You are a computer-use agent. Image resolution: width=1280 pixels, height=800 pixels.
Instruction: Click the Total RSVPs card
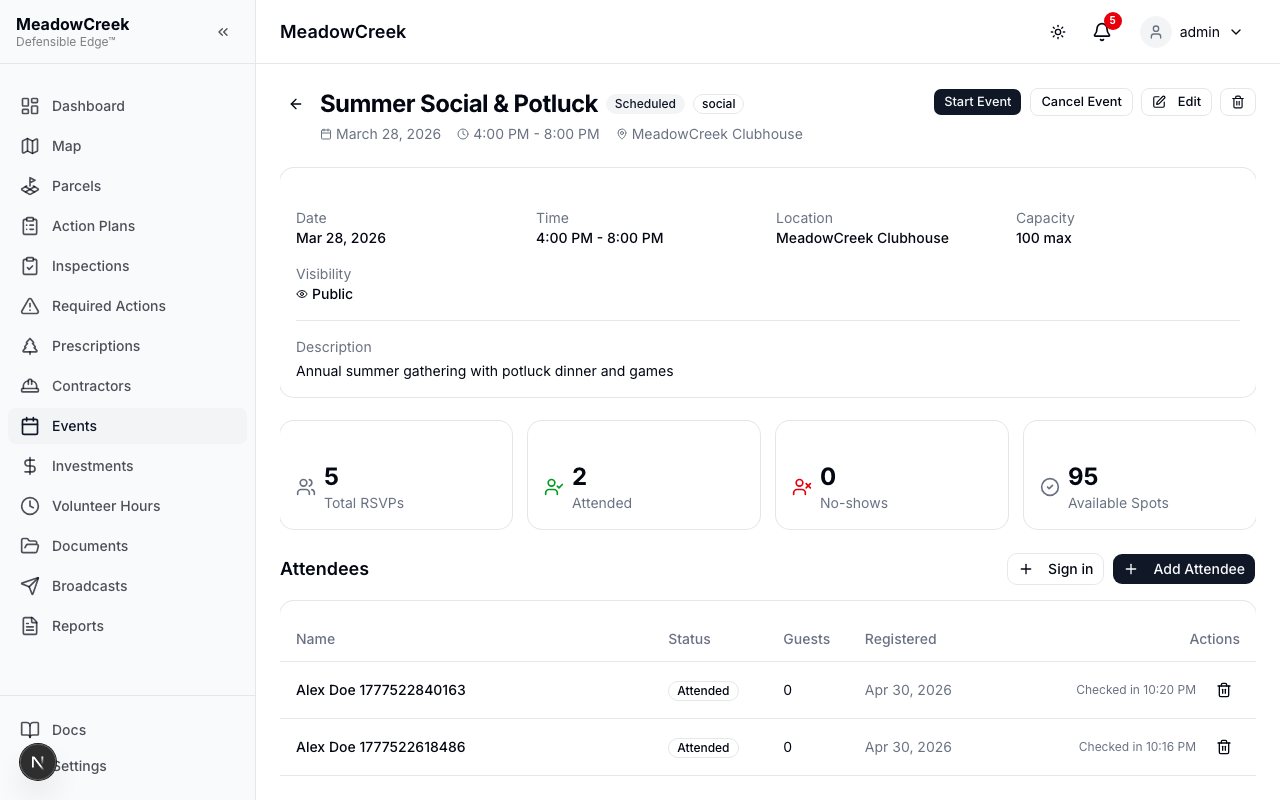point(396,475)
